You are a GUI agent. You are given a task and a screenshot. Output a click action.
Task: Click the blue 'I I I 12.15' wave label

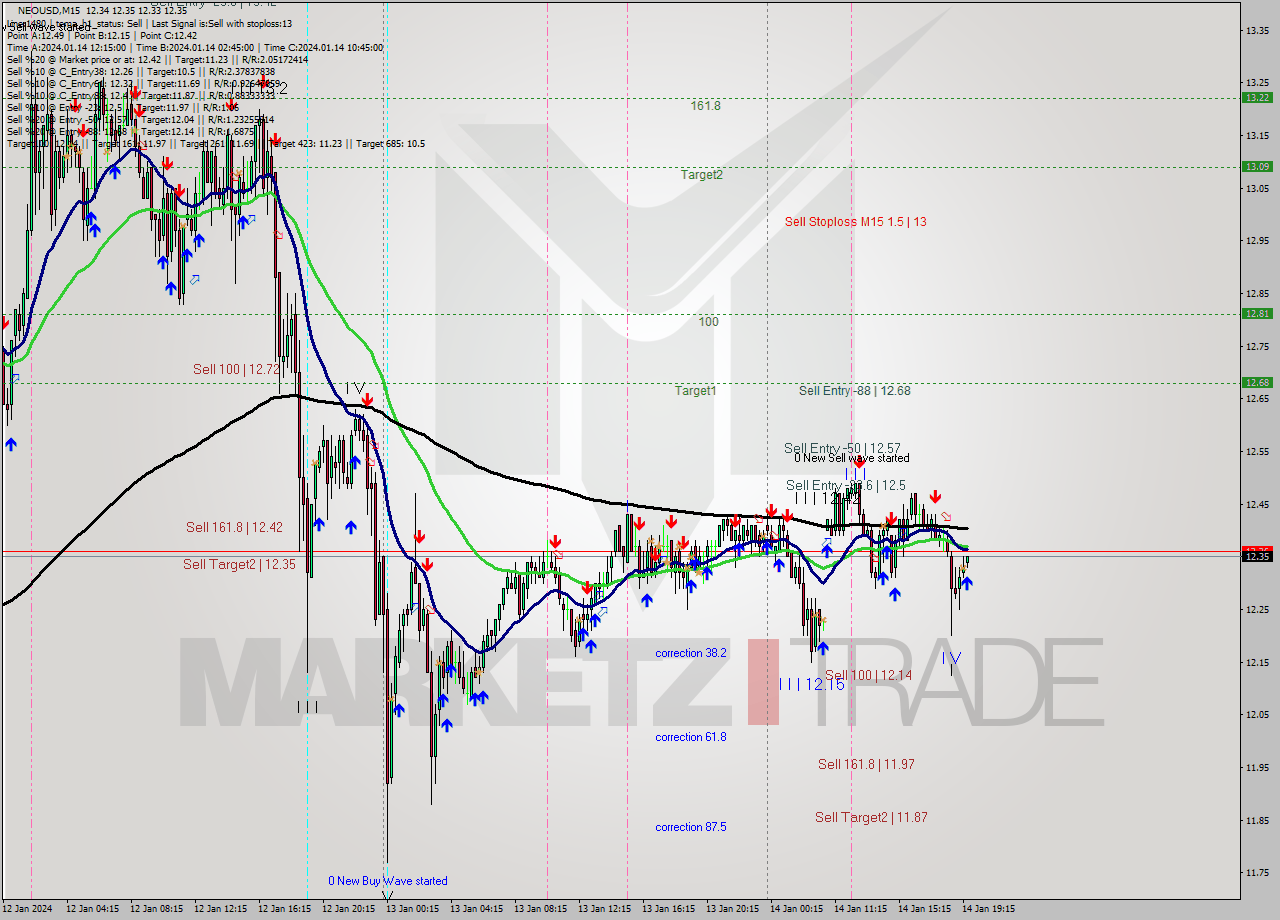811,684
